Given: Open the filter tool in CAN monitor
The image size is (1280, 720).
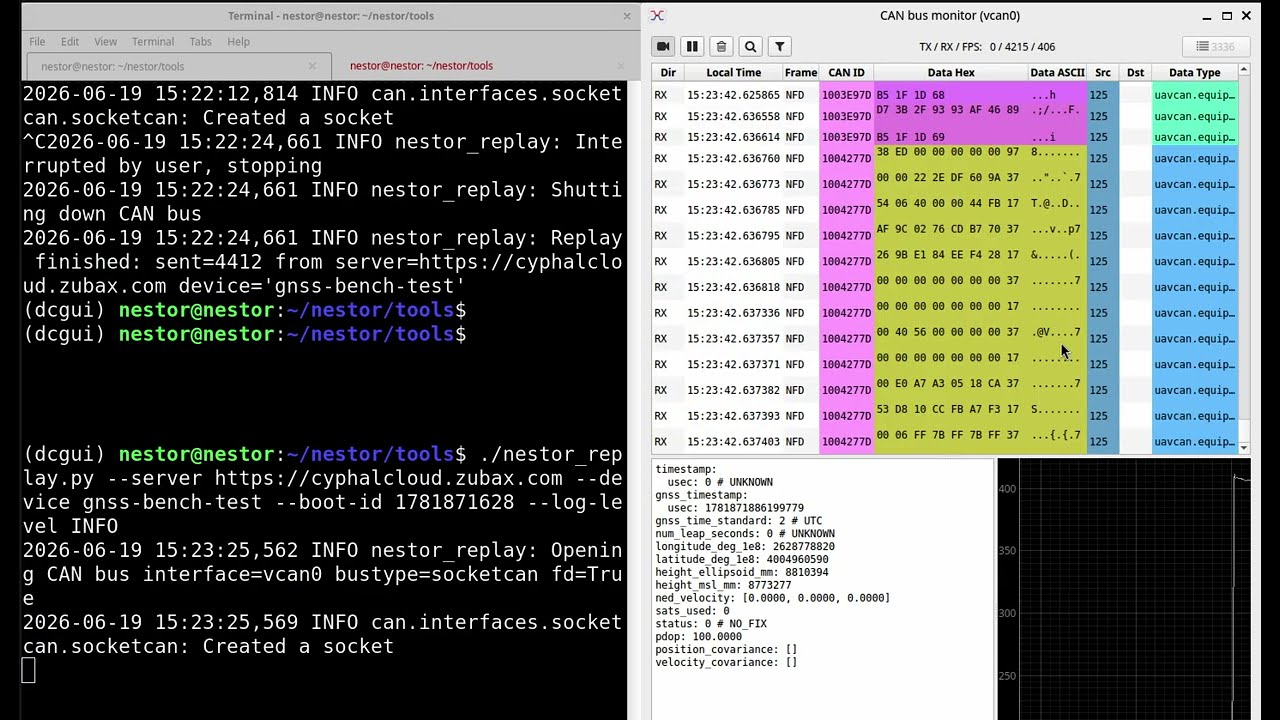Looking at the screenshot, I should pos(780,46).
